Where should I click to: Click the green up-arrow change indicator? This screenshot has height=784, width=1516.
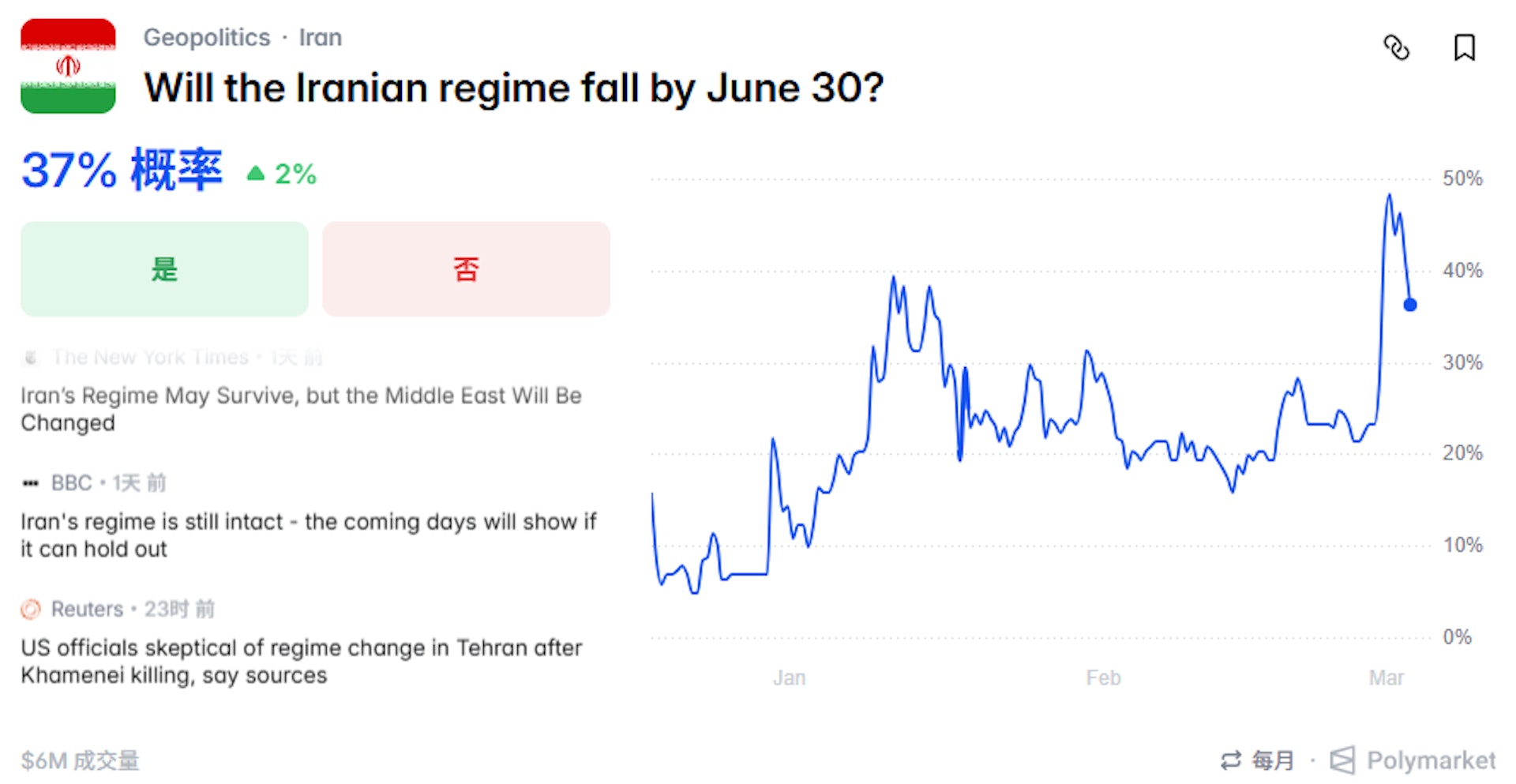coord(255,174)
